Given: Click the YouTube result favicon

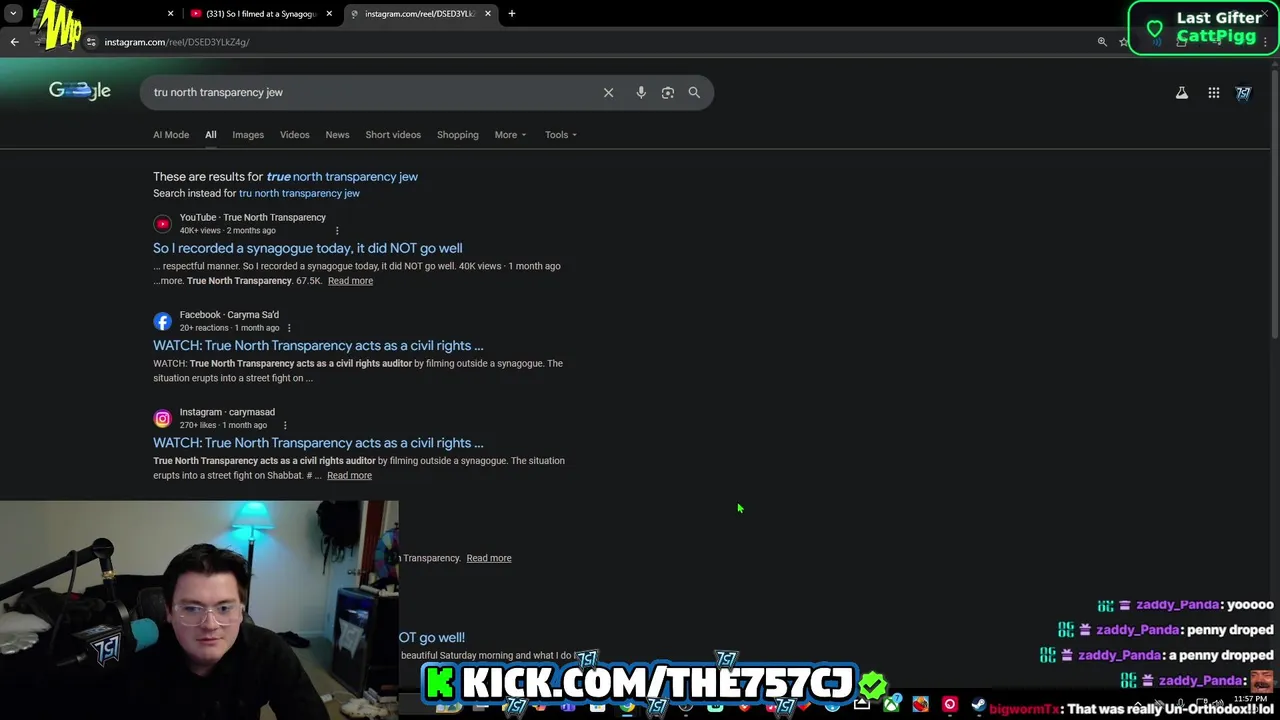Looking at the screenshot, I should tap(163, 224).
